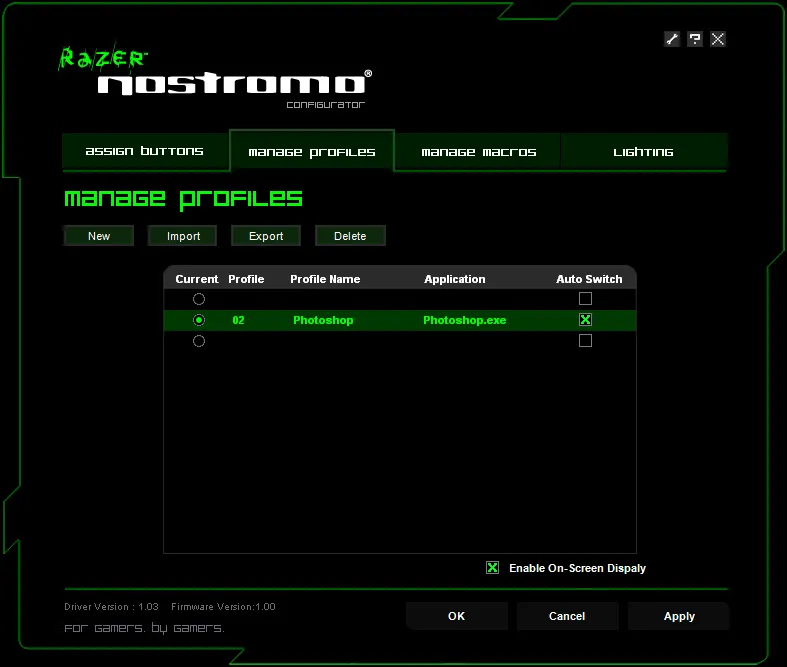Check Auto Switch in the first row
This screenshot has width=787, height=667.
[x=585, y=299]
